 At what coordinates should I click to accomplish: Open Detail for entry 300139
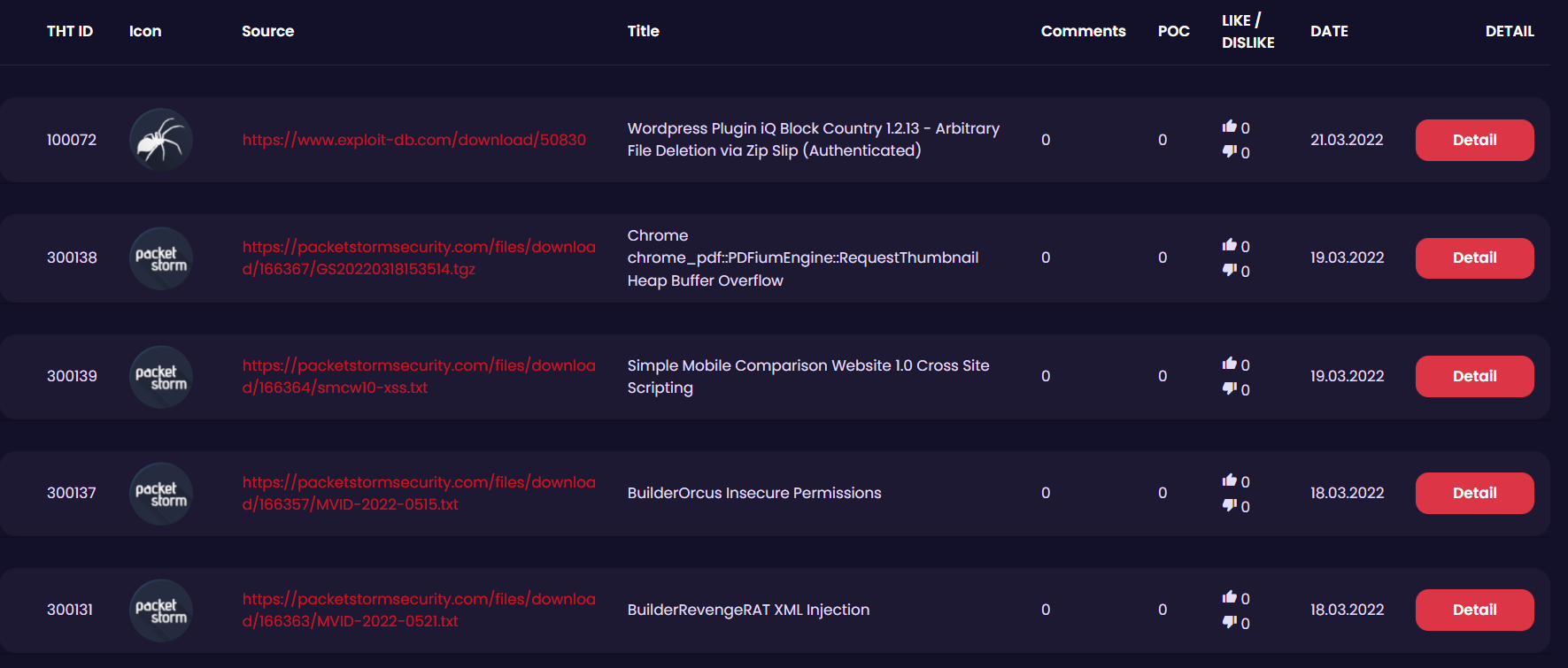coord(1475,376)
